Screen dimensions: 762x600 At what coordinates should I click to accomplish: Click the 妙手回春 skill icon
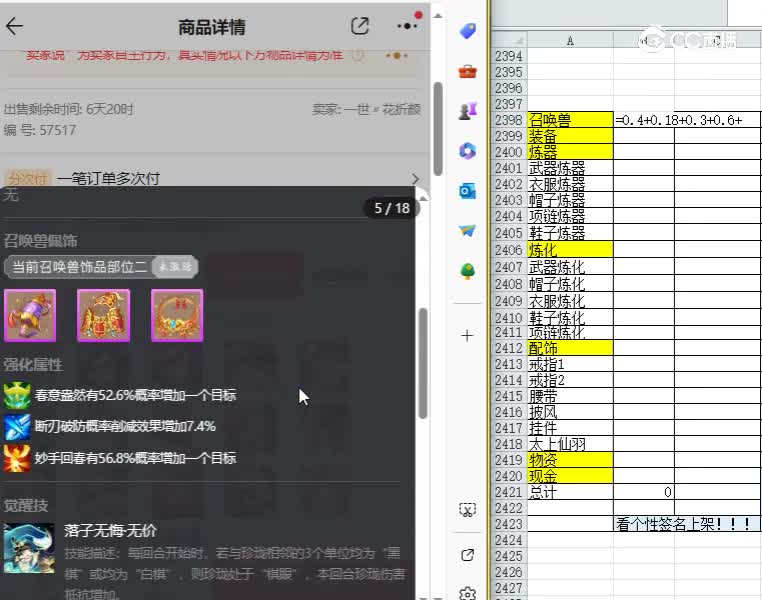[17, 458]
